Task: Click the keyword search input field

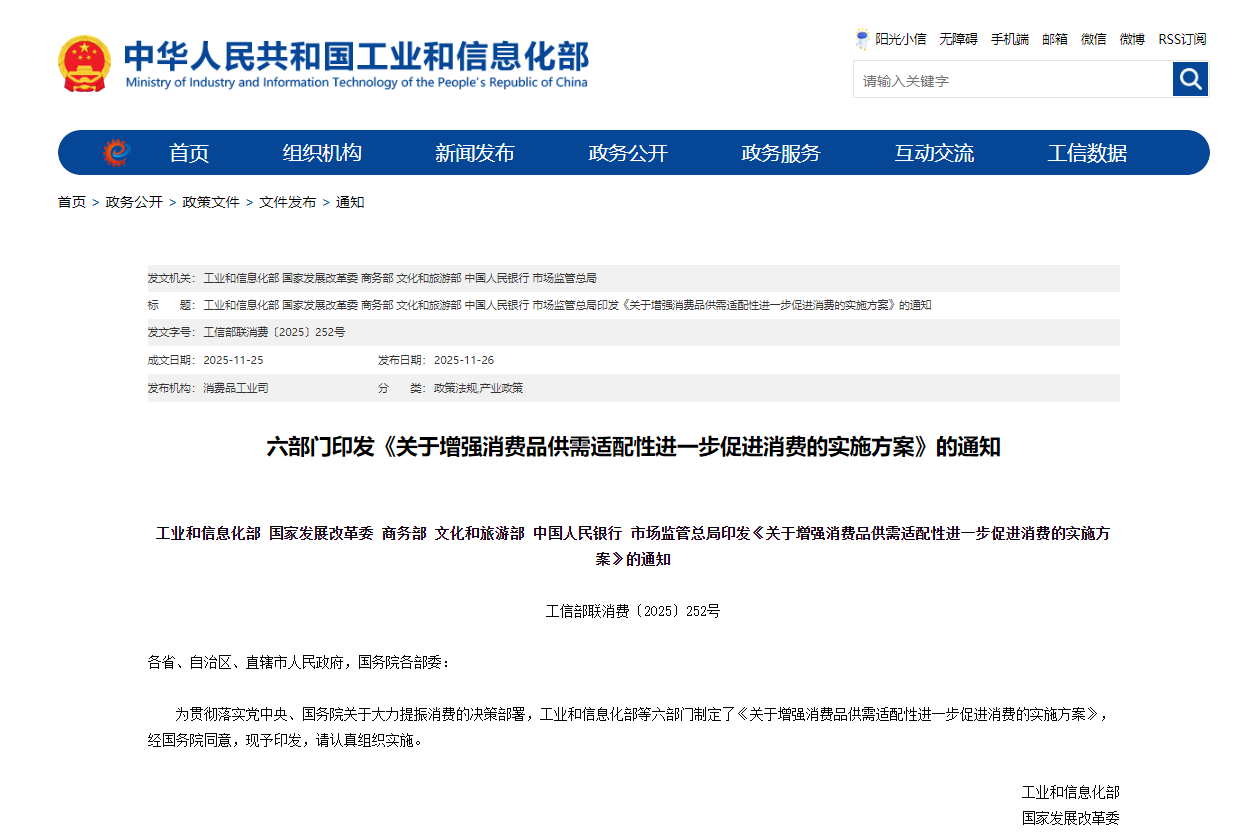Action: pyautogui.click(x=1012, y=80)
